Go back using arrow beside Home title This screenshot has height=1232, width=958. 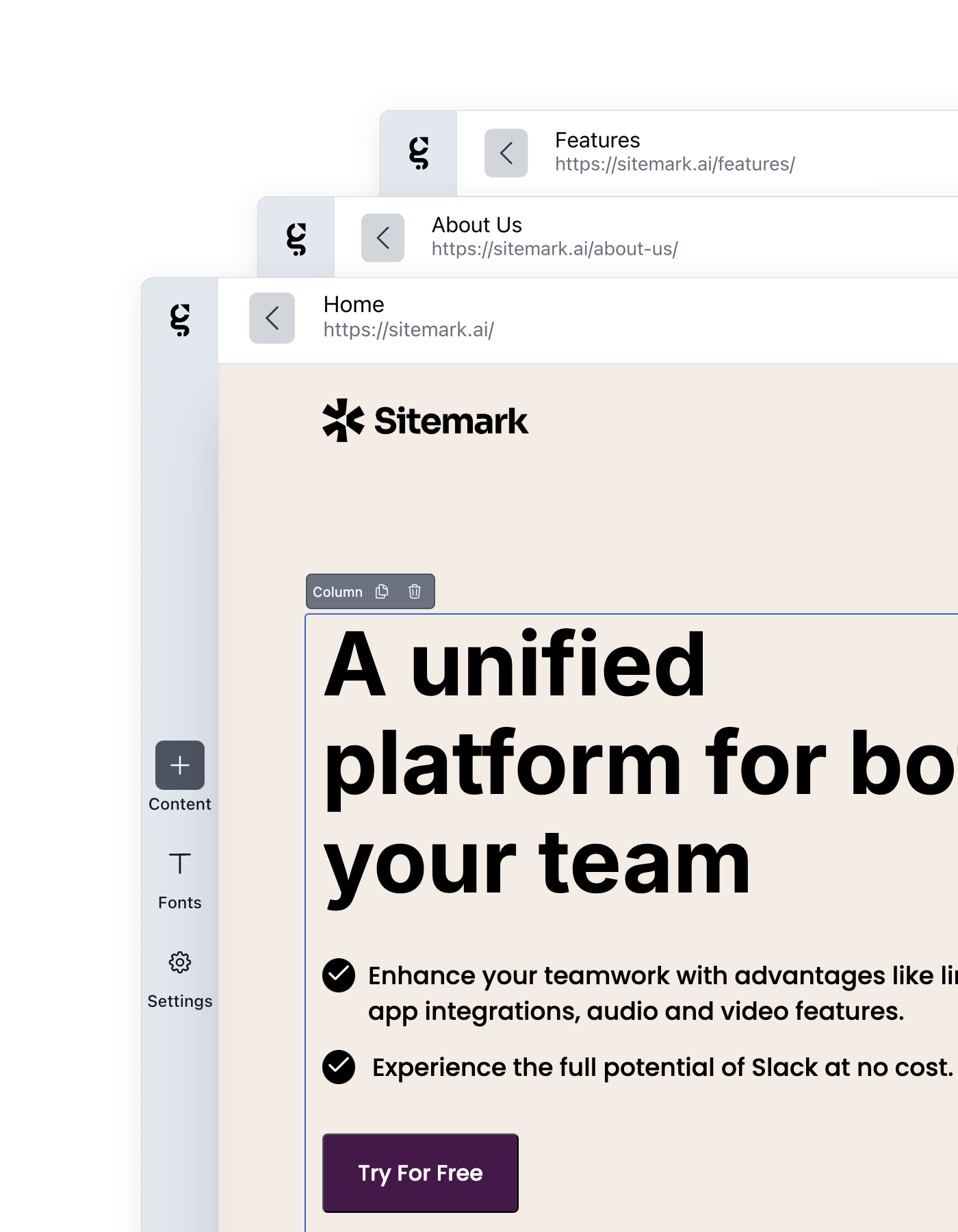(272, 318)
